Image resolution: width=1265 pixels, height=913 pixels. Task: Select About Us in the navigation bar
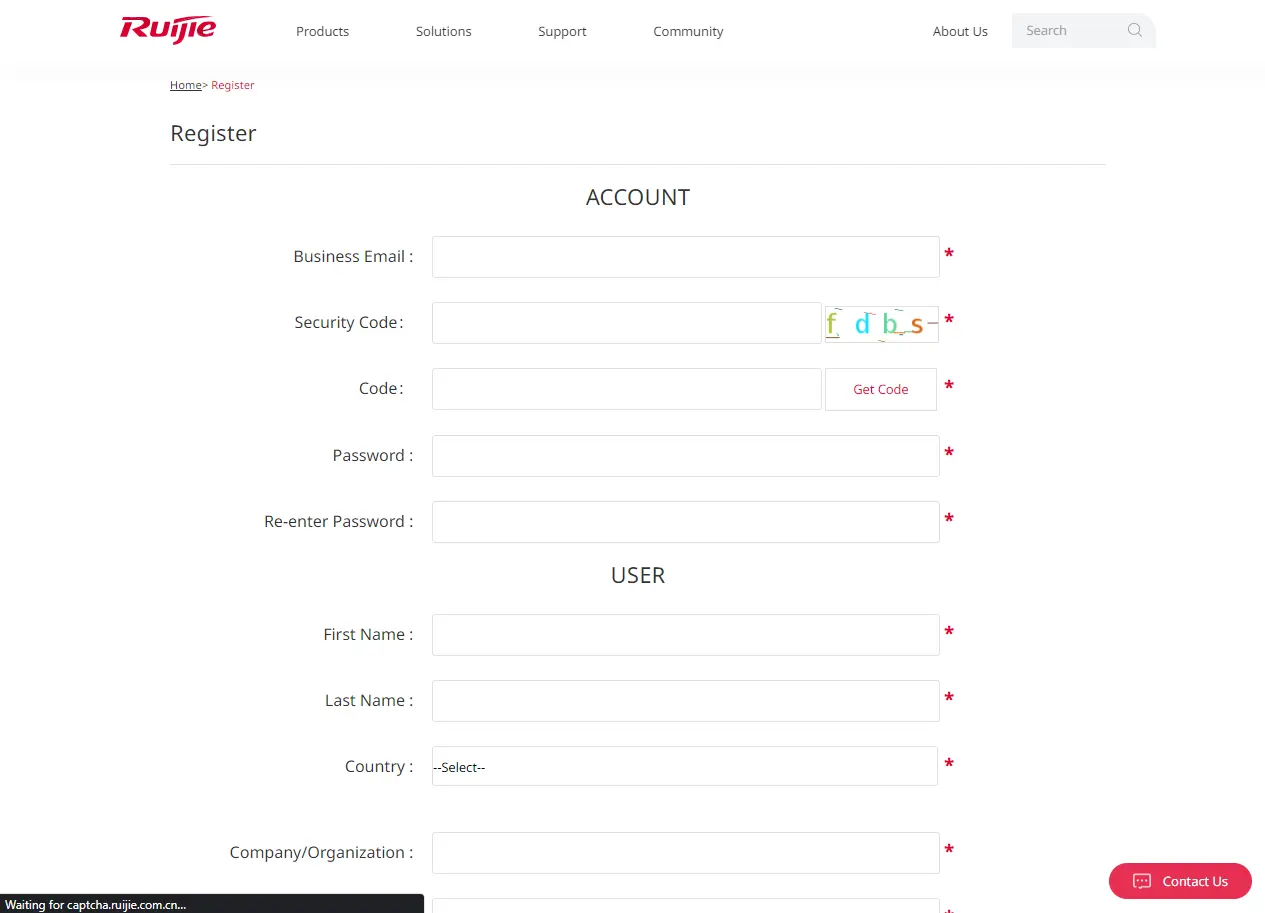(x=959, y=31)
